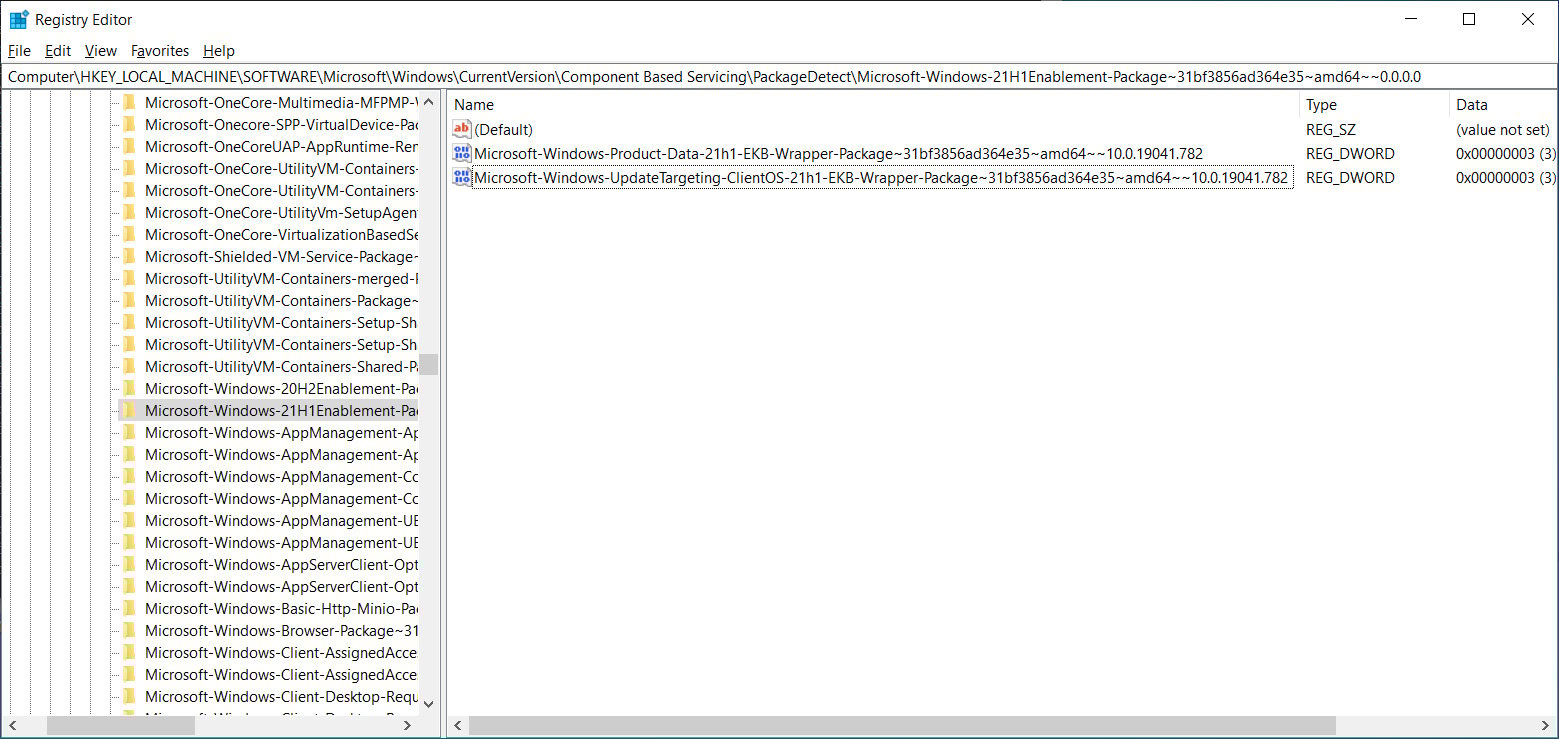Click the tree pane vertical scrollbar thumb

pyautogui.click(x=428, y=364)
